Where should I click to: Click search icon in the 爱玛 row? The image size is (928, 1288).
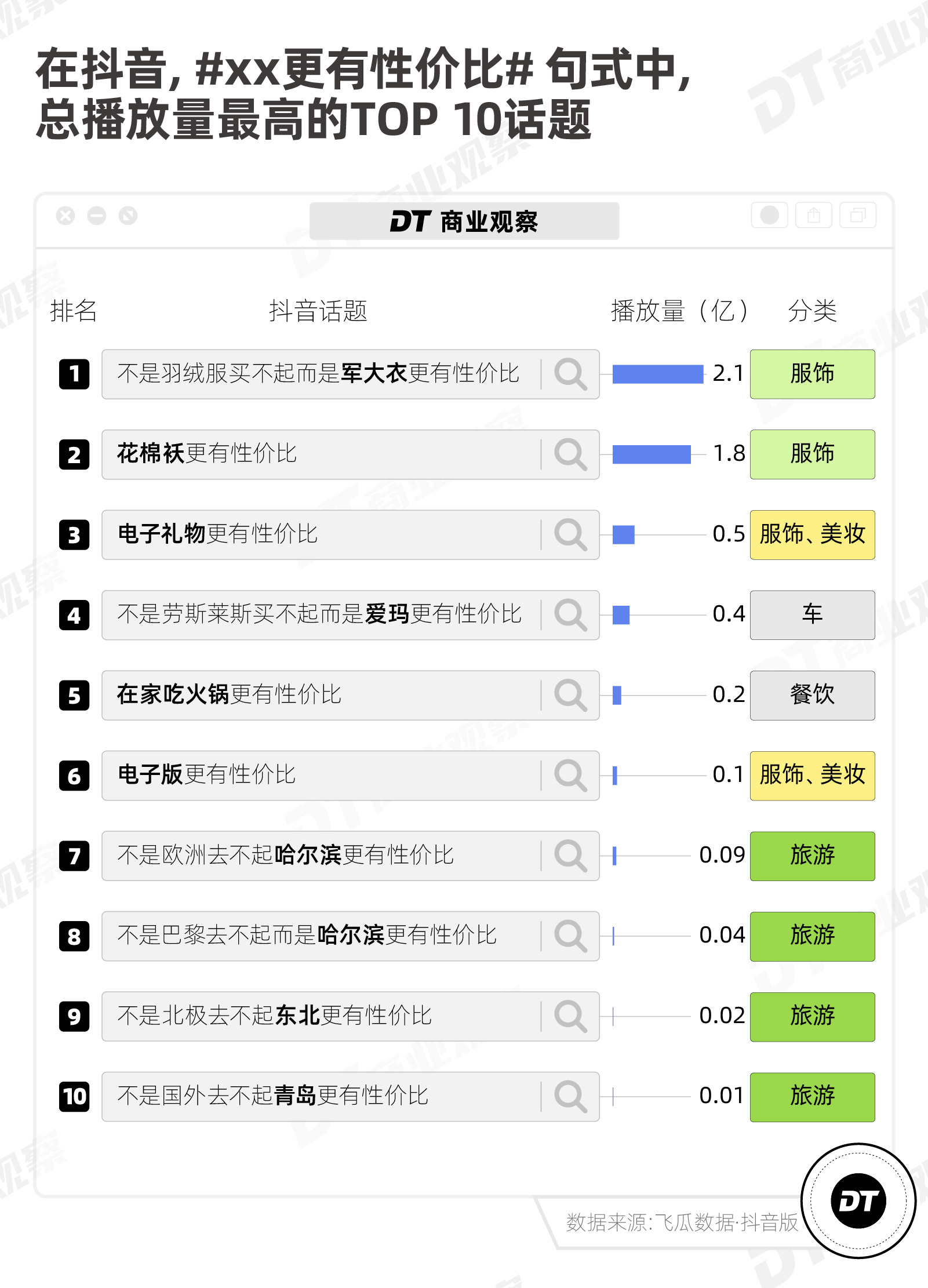(x=570, y=615)
